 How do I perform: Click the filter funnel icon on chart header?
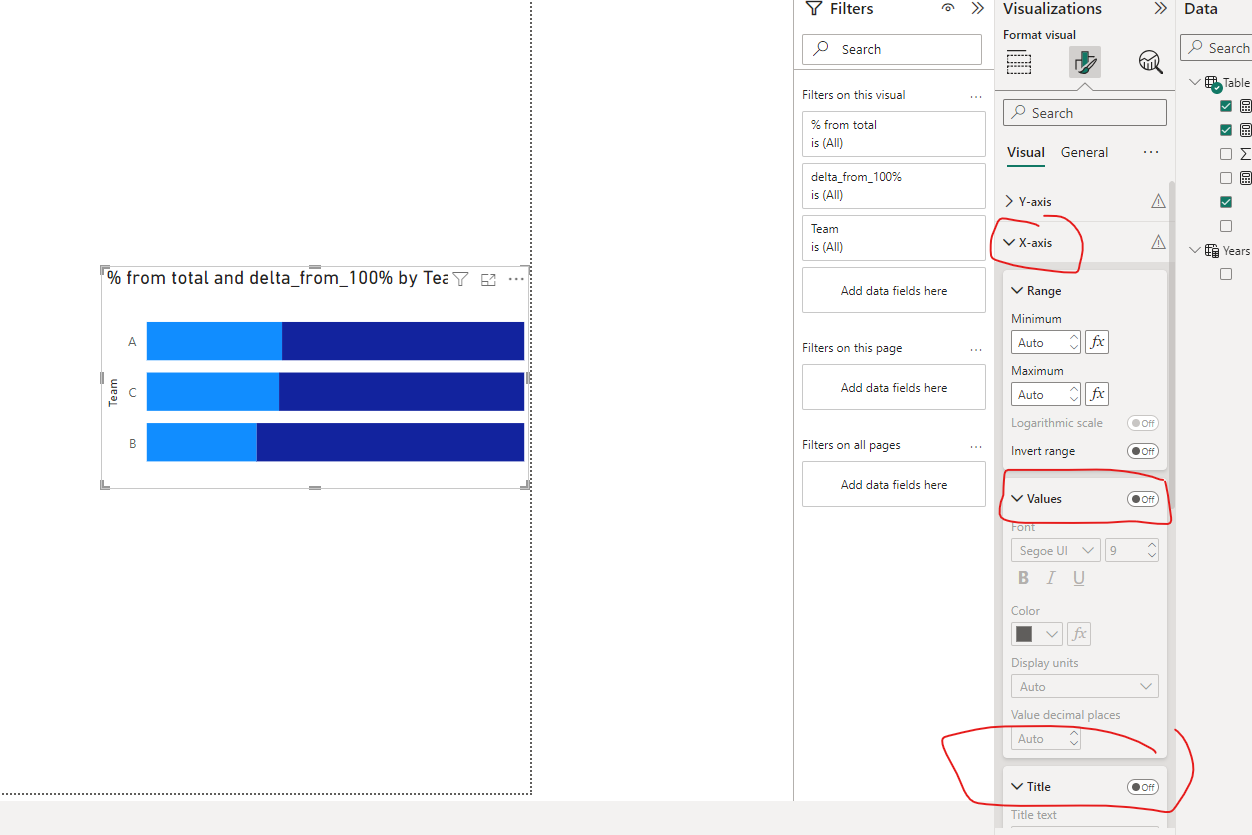[460, 279]
